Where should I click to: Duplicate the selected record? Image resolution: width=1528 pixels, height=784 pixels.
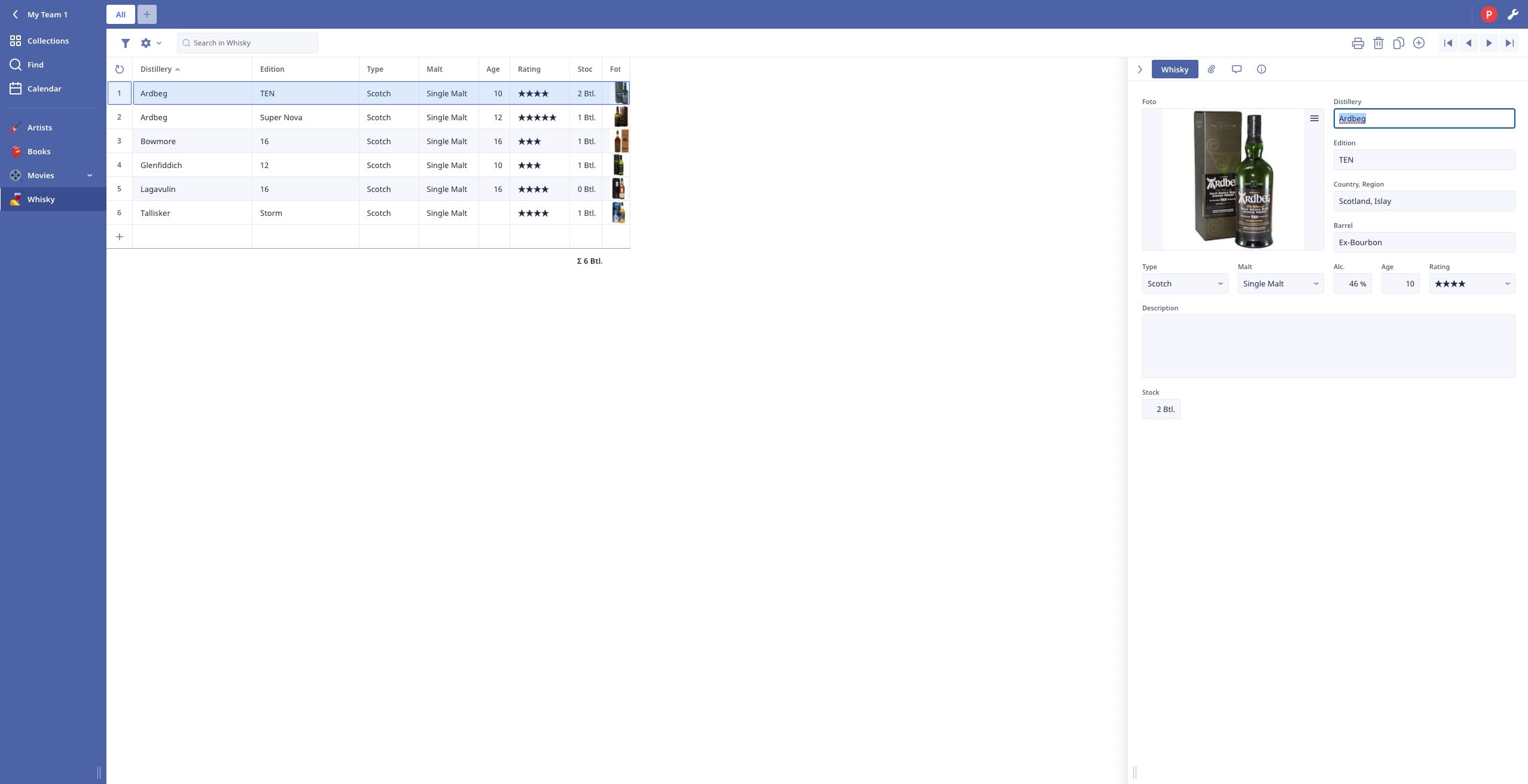1399,43
